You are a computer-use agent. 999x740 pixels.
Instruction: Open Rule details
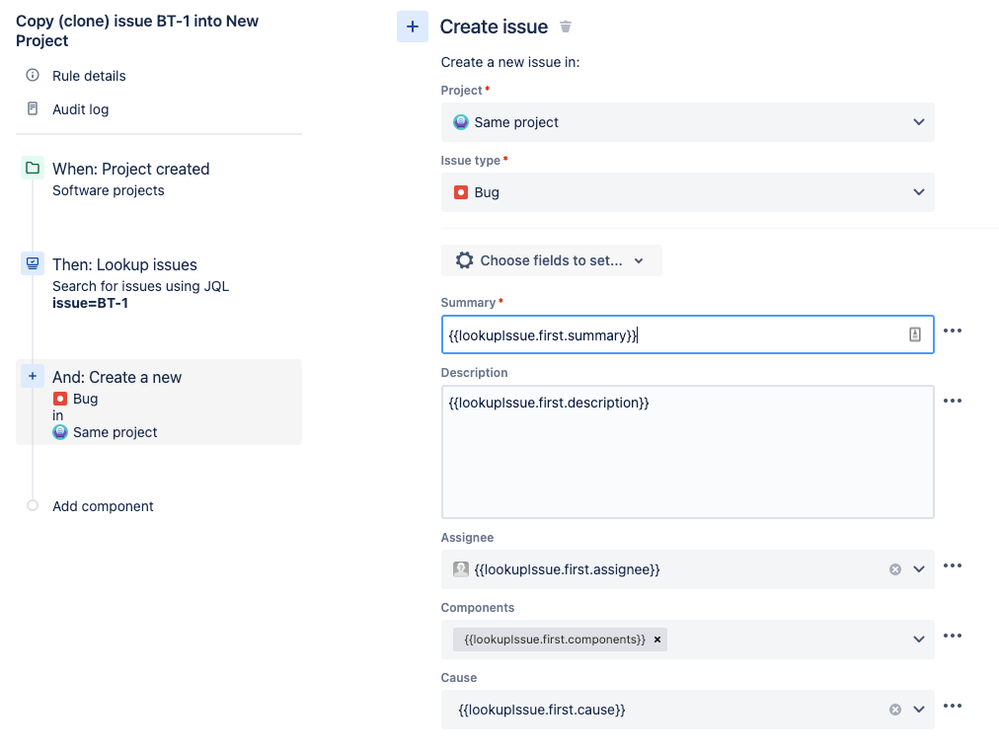pos(89,76)
